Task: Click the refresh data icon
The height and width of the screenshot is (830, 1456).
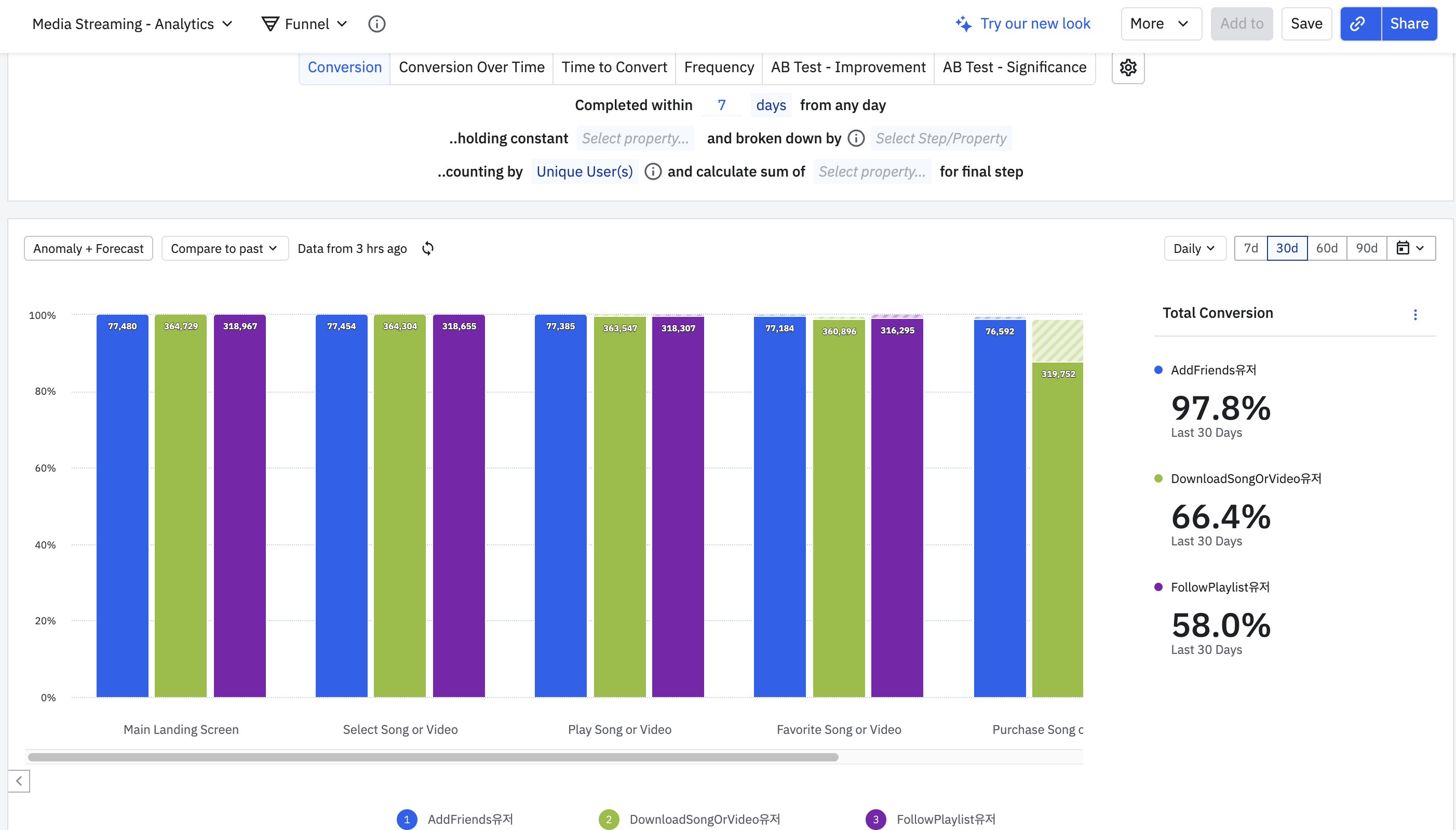Action: coord(428,249)
